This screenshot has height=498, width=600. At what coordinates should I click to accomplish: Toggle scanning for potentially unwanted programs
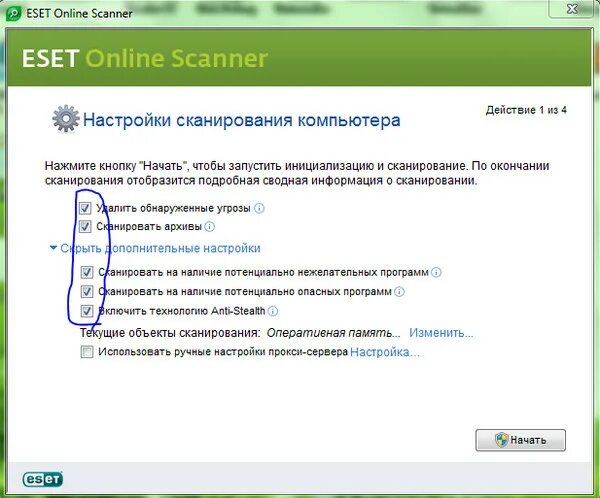pos(87,272)
